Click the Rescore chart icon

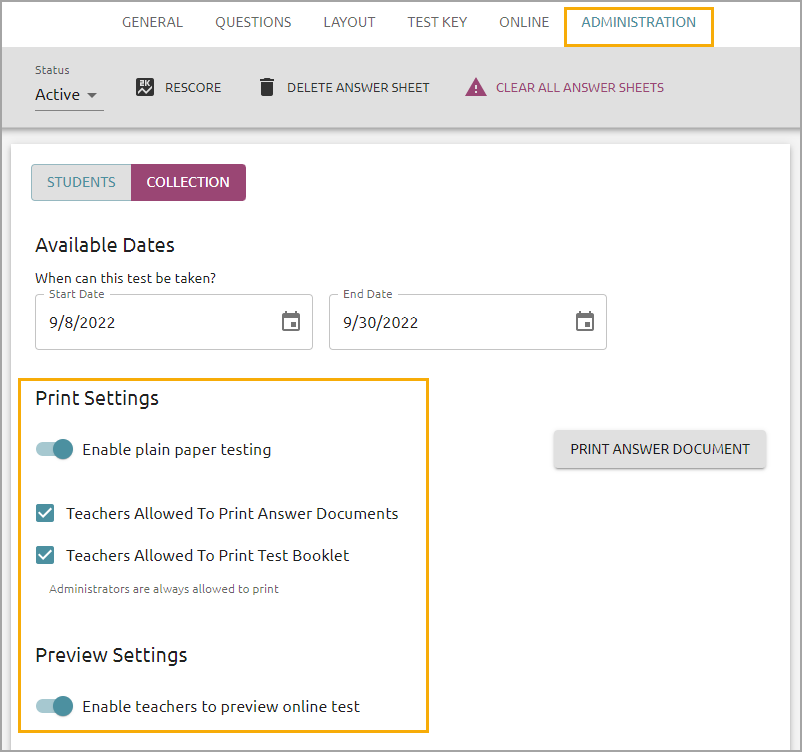[145, 87]
